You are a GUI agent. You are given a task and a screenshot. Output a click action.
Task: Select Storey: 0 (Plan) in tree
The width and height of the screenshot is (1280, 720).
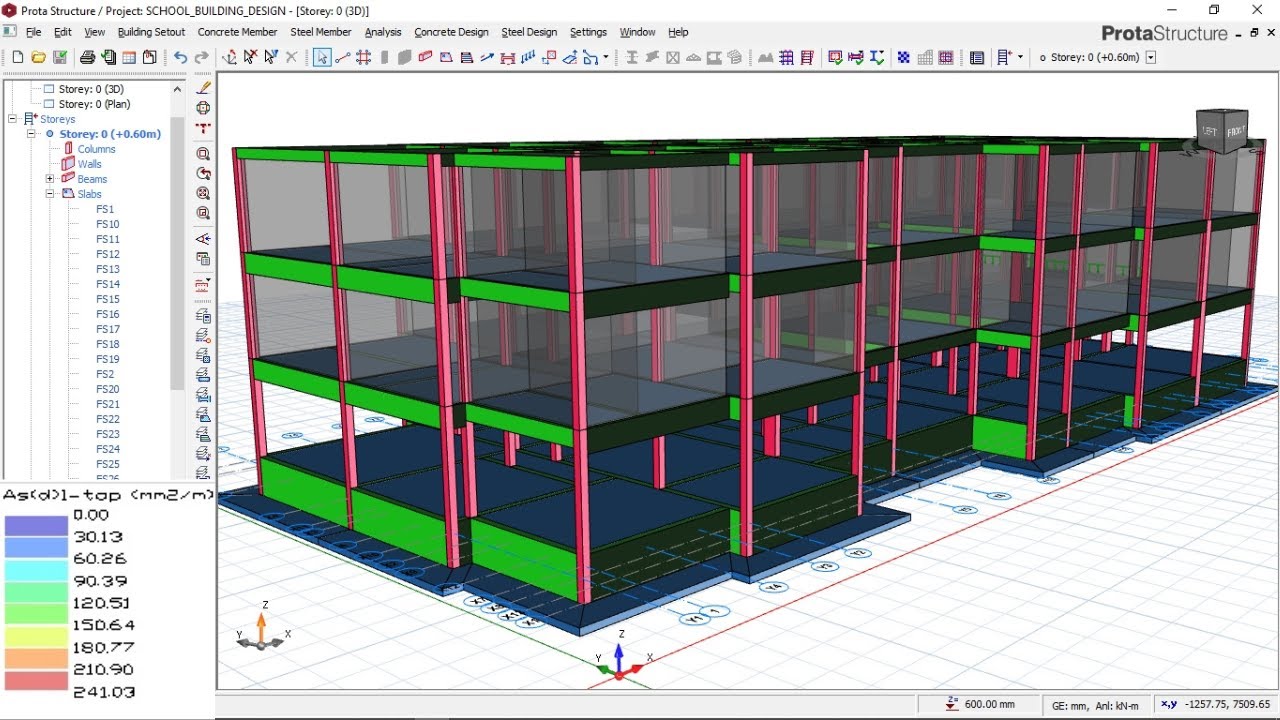pyautogui.click(x=94, y=104)
